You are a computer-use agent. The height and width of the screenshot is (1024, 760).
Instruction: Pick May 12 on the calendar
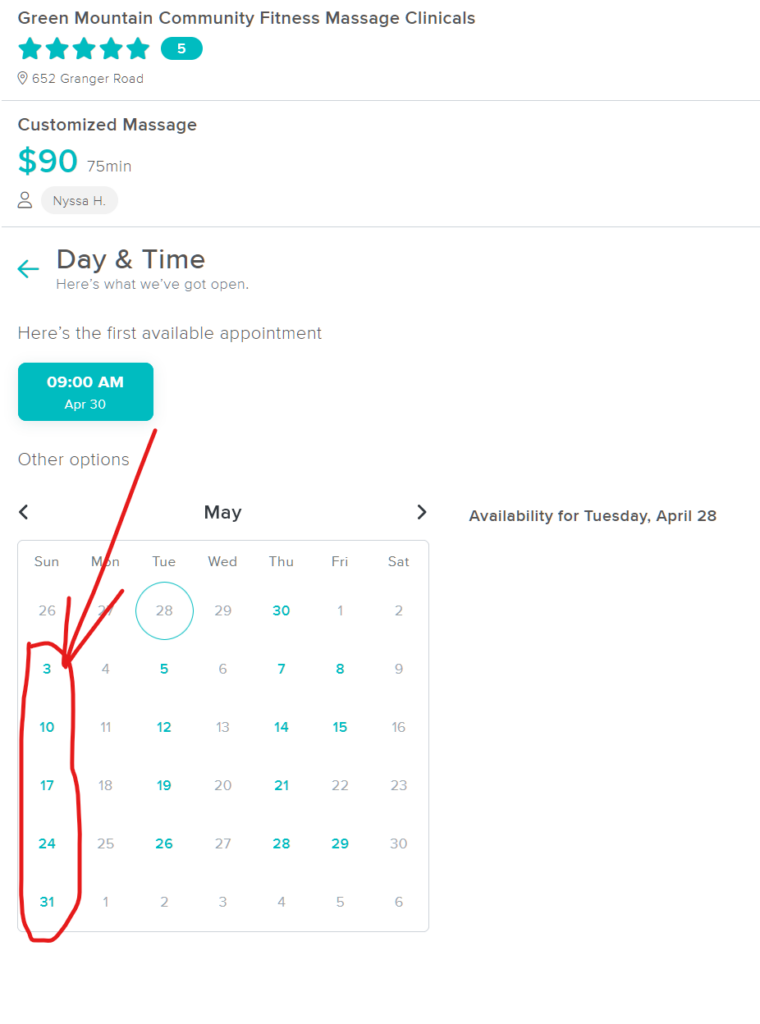tap(164, 727)
